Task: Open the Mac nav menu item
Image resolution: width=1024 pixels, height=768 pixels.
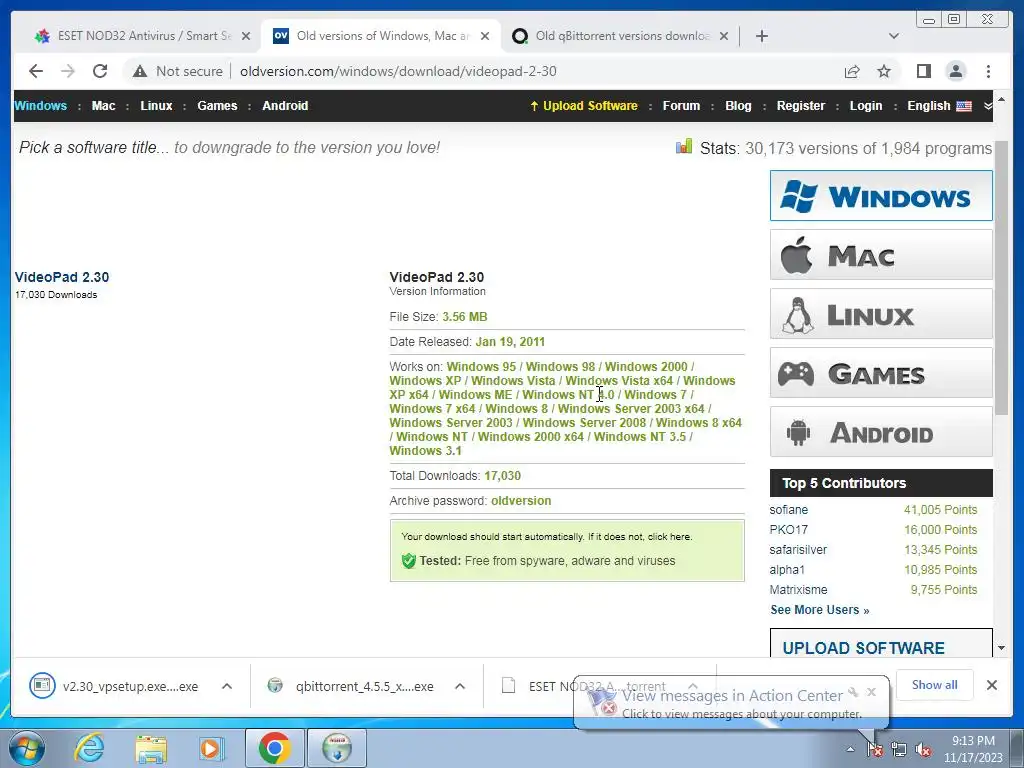Action: coord(103,106)
